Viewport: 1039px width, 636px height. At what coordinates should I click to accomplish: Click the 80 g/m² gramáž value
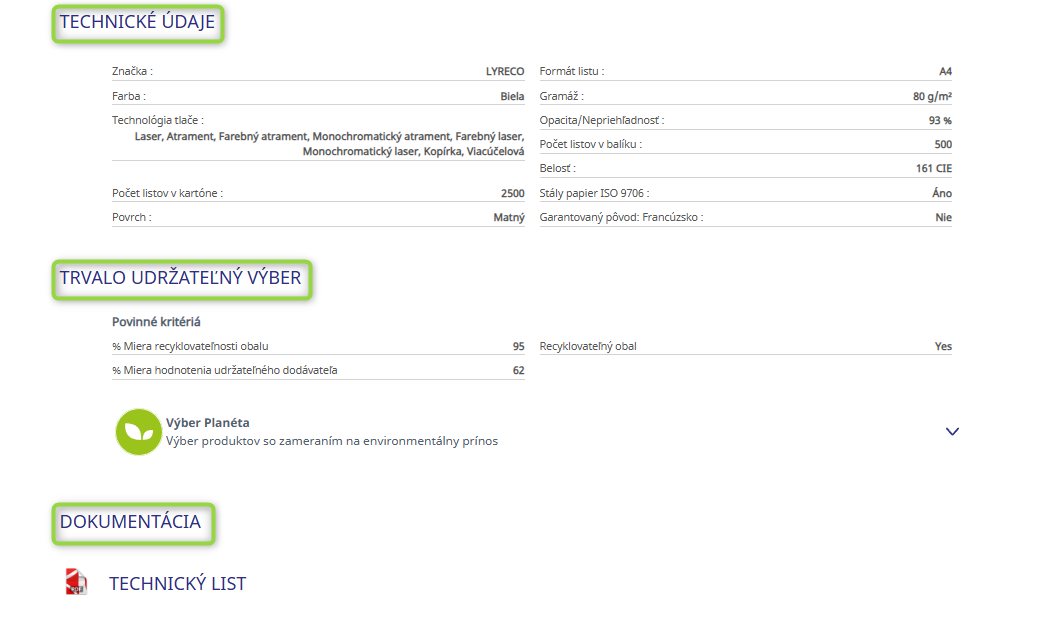[x=932, y=97]
